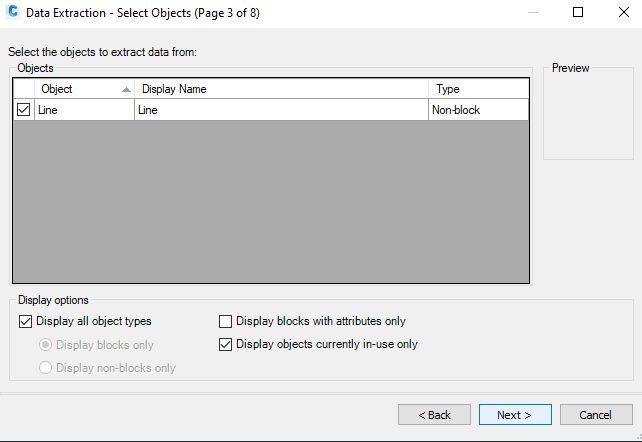Toggle Display all object types checkbox
The image size is (642, 442).
point(26,321)
